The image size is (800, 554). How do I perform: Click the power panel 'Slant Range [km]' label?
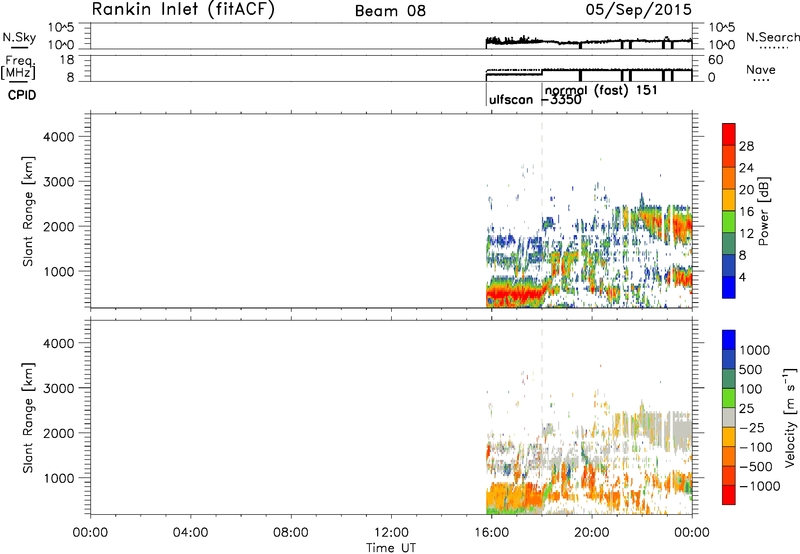click(x=28, y=211)
